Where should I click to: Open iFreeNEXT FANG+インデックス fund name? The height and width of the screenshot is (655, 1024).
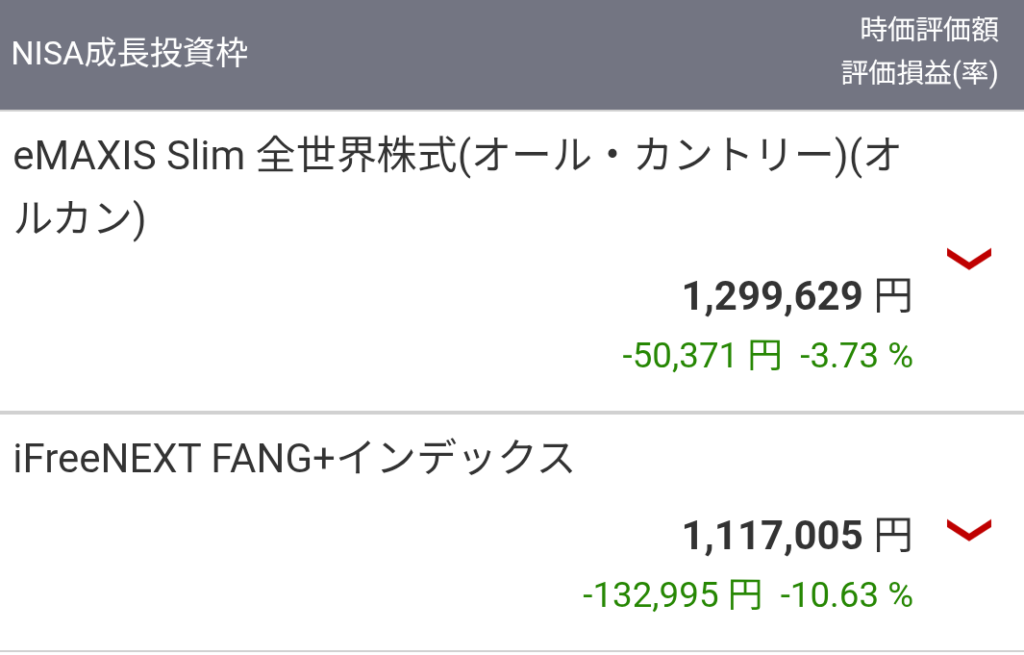pyautogui.click(x=294, y=458)
